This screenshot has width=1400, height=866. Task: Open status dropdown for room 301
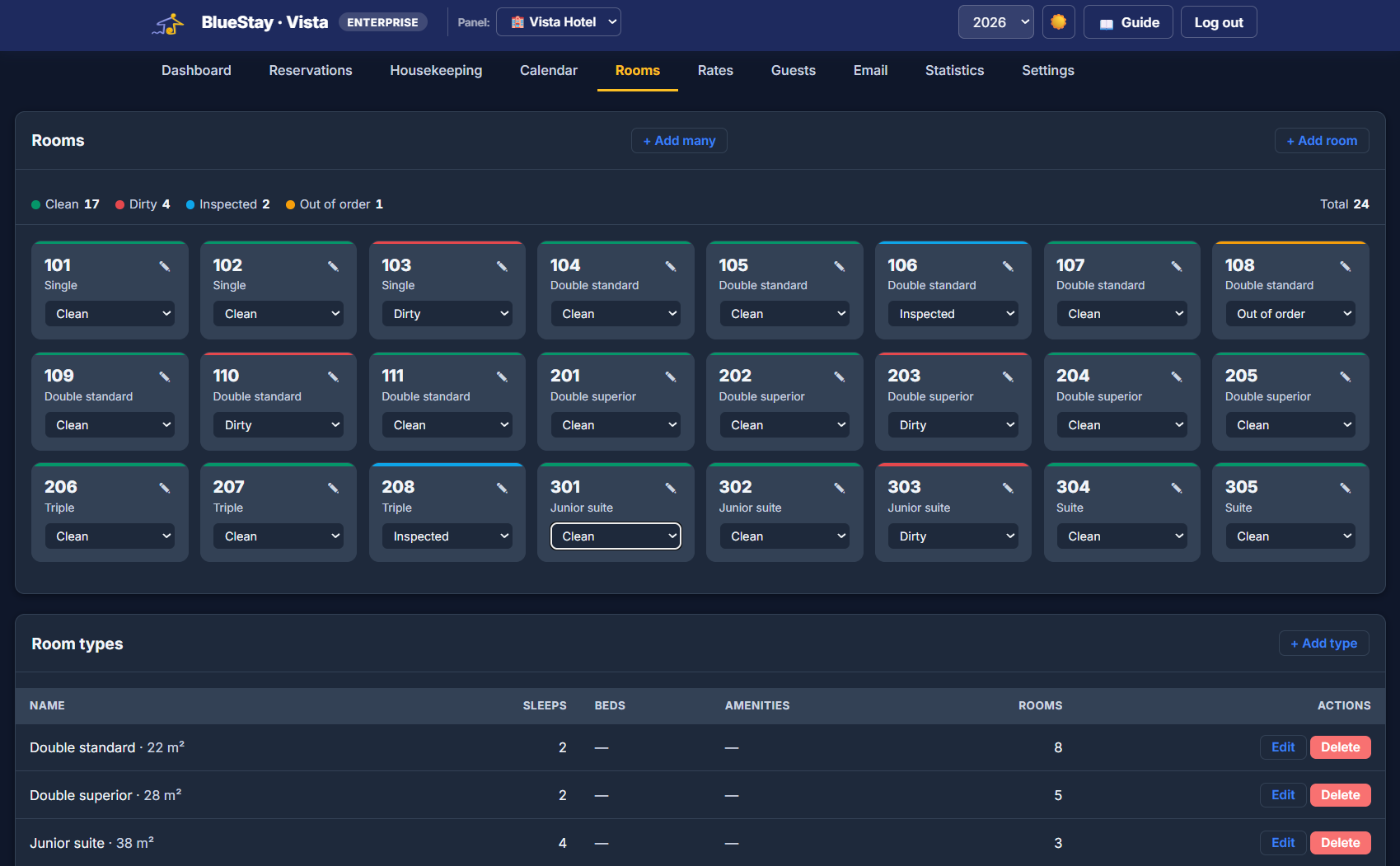point(616,536)
